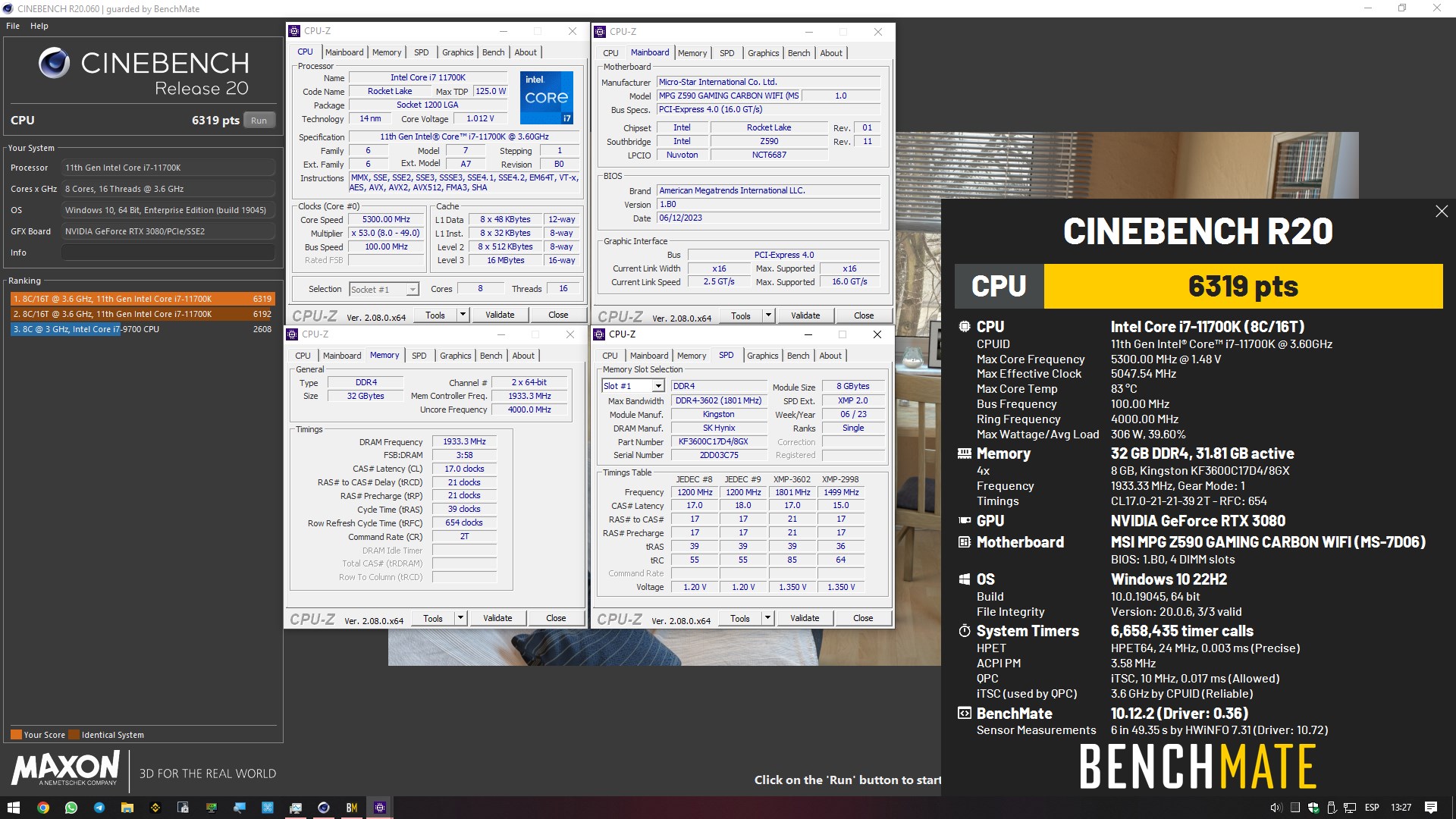The image size is (1456, 819).
Task: Switch to Bench tab in CPU-Z CPU window
Action: pos(493,52)
